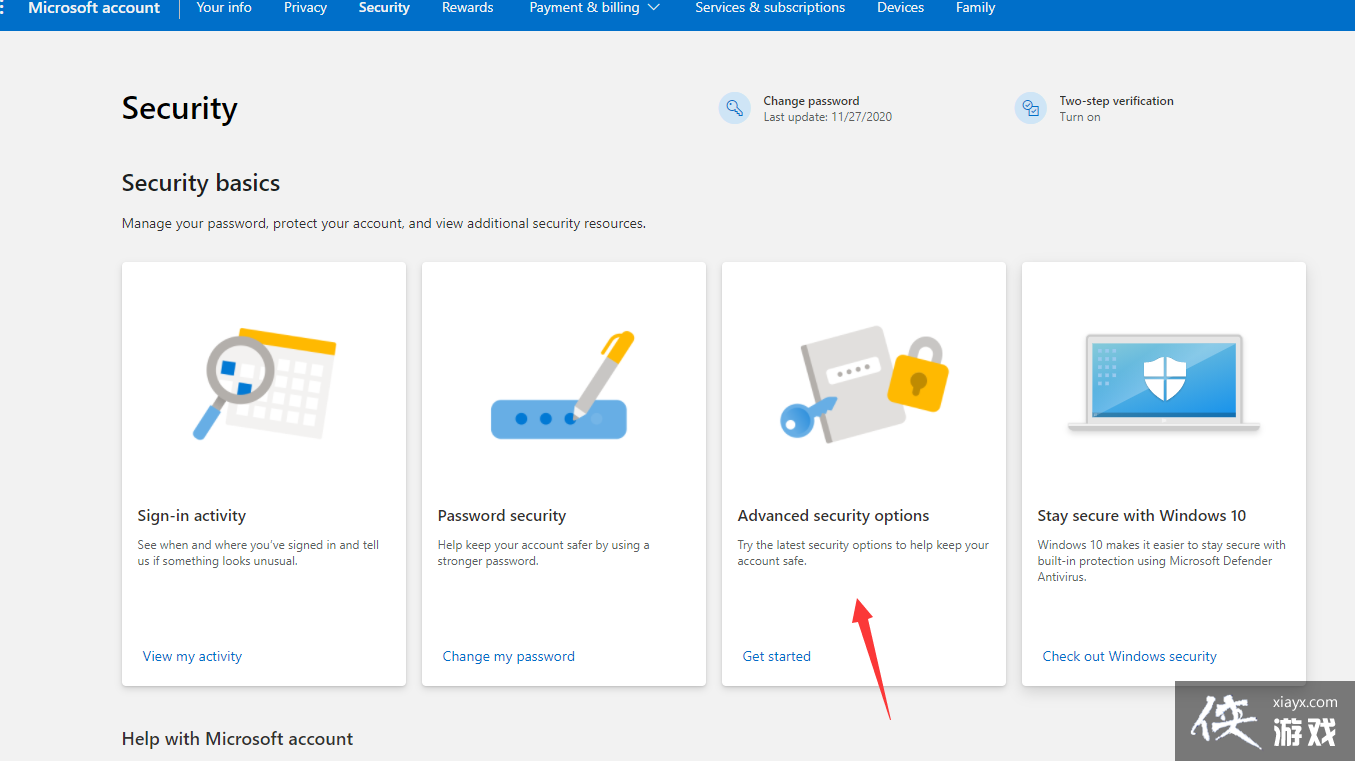Image resolution: width=1355 pixels, height=761 pixels.
Task: Click the Windows 10 laptop shield illustration
Action: click(1164, 383)
